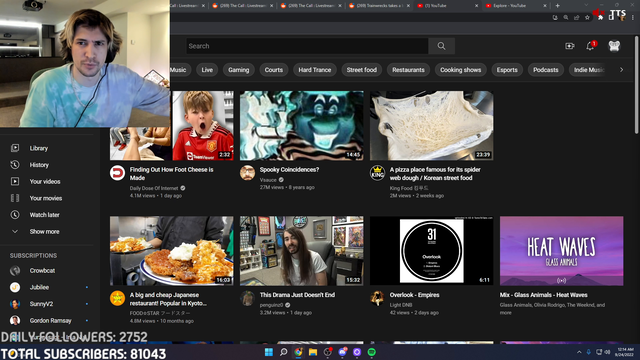Select the Restaurants category chip

(x=408, y=70)
